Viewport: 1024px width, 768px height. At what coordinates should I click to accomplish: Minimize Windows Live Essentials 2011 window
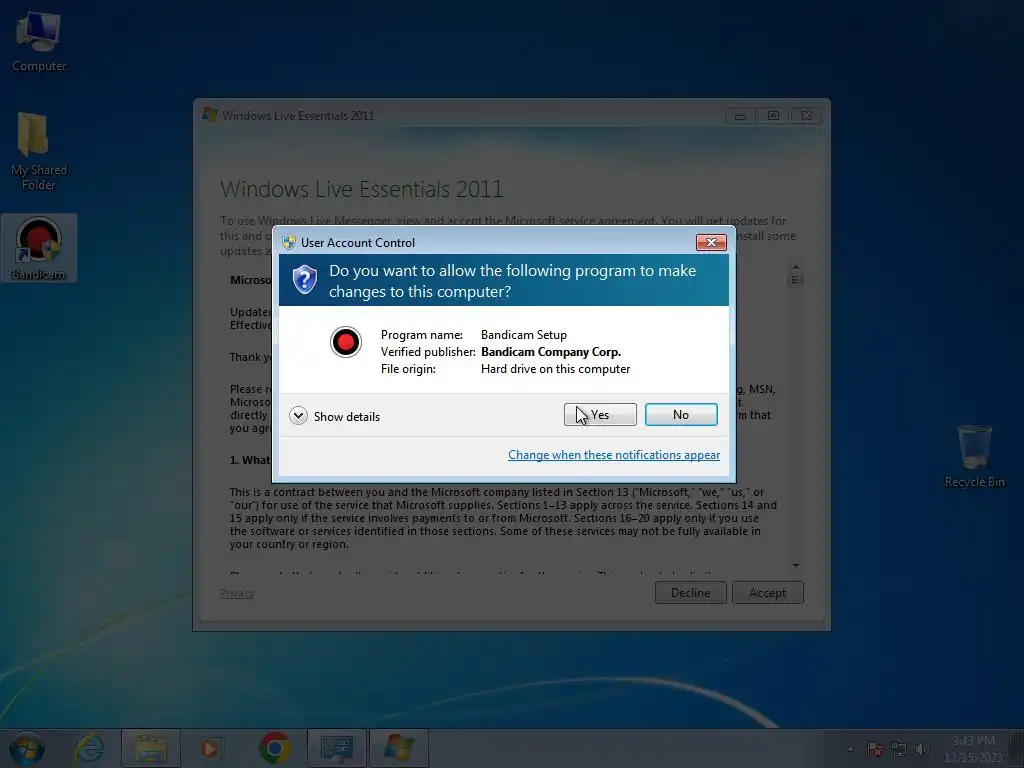[x=740, y=116]
